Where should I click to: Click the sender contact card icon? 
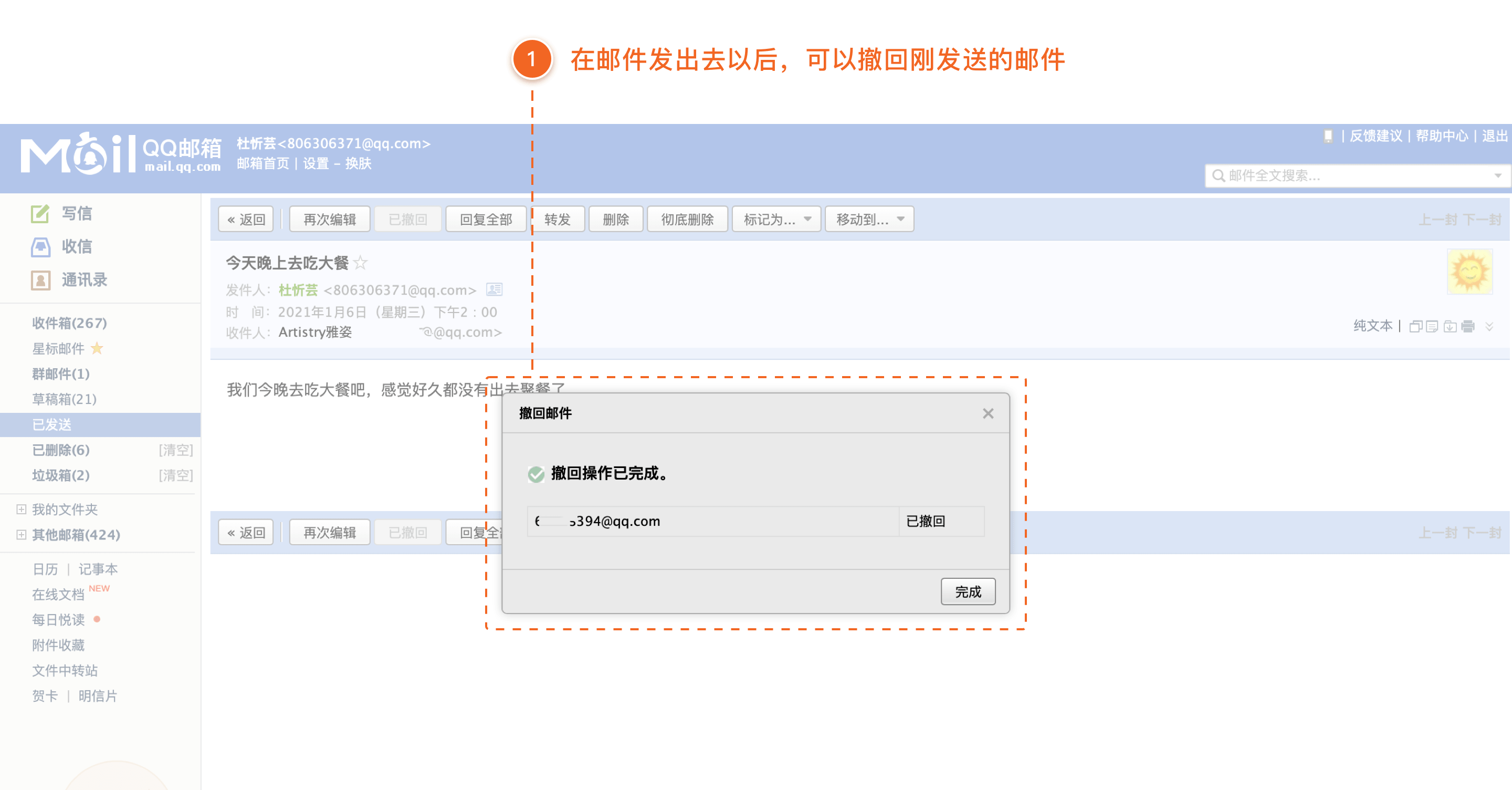(x=494, y=289)
